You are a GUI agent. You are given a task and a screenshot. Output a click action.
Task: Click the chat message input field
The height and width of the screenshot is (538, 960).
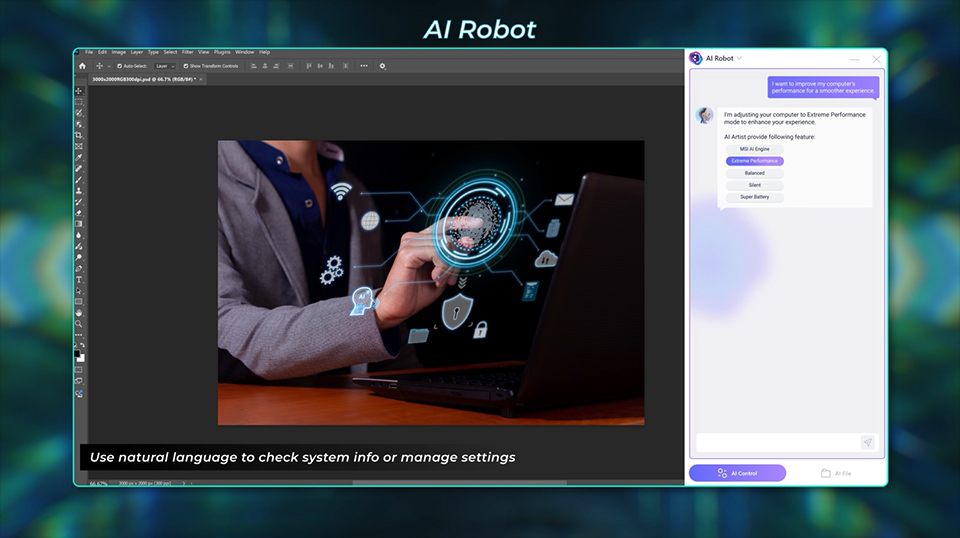[777, 442]
